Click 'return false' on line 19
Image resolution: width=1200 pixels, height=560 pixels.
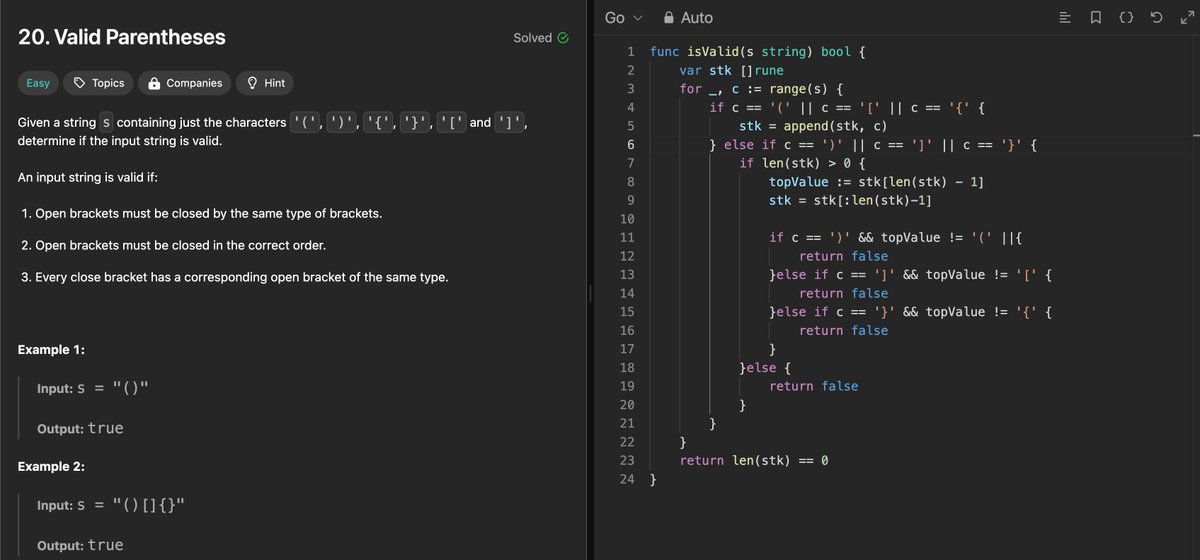click(x=813, y=386)
